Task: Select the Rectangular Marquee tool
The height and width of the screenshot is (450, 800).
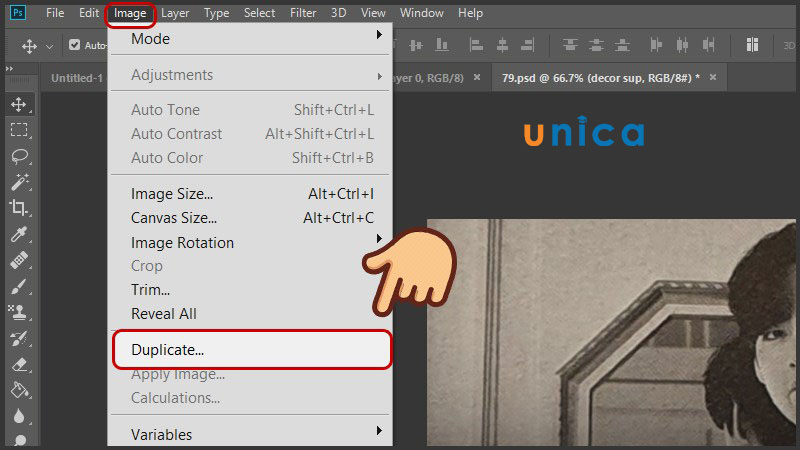Action: (18, 130)
